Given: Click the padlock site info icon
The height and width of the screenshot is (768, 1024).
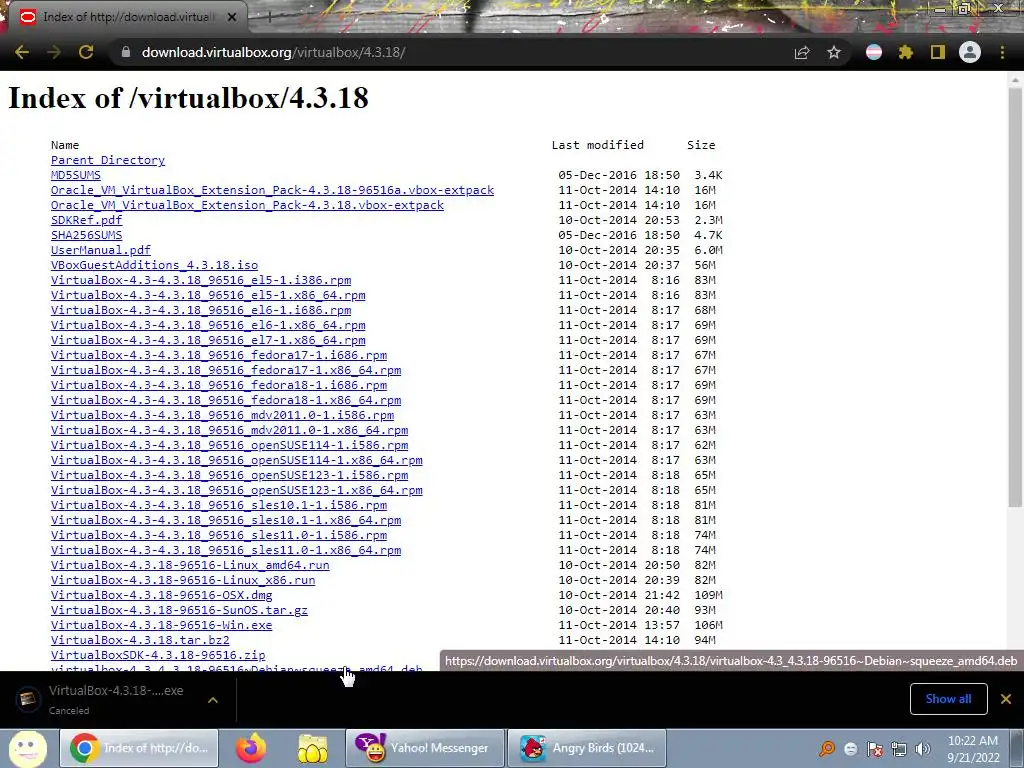Looking at the screenshot, I should pos(125,52).
